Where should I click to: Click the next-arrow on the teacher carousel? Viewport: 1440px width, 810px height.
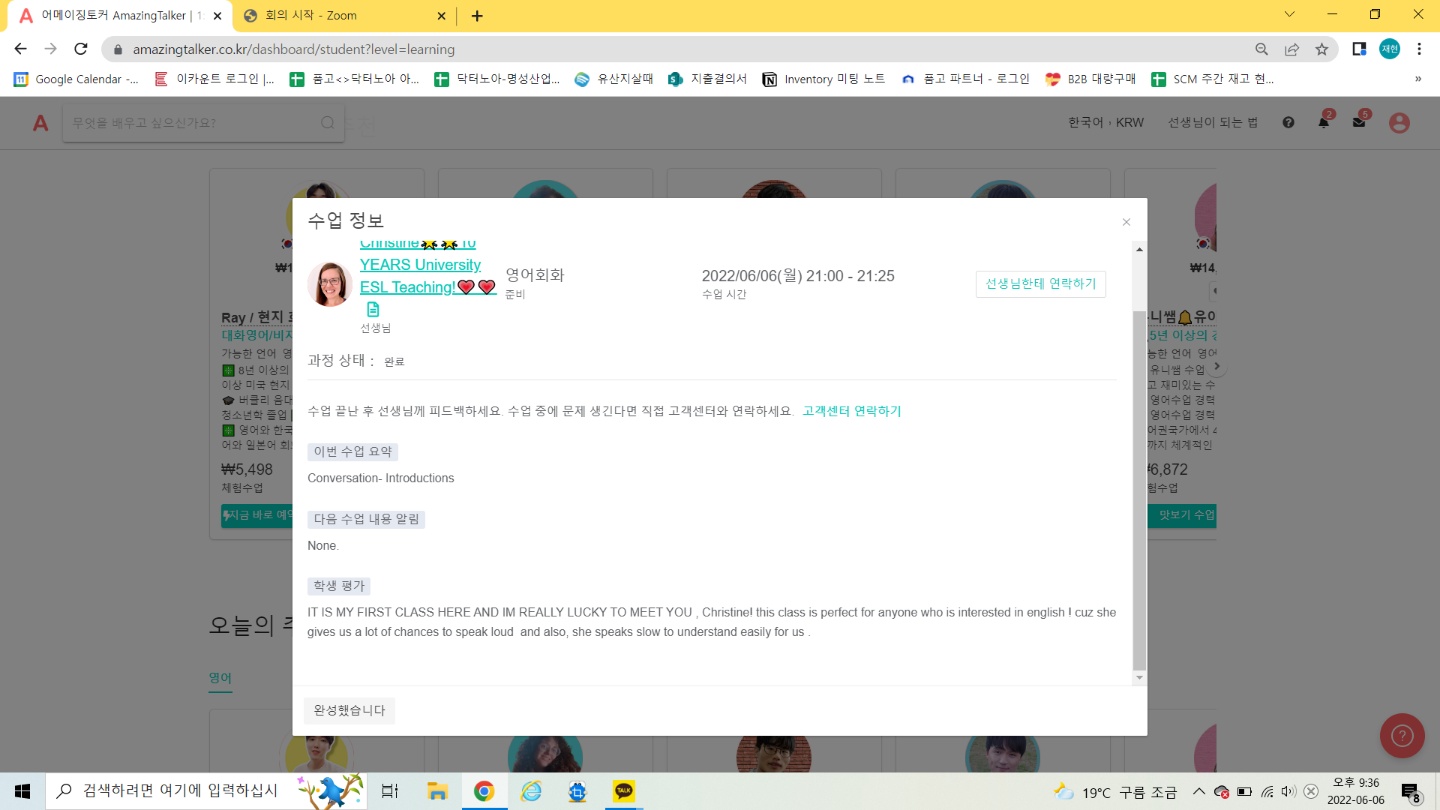pyautogui.click(x=1217, y=367)
